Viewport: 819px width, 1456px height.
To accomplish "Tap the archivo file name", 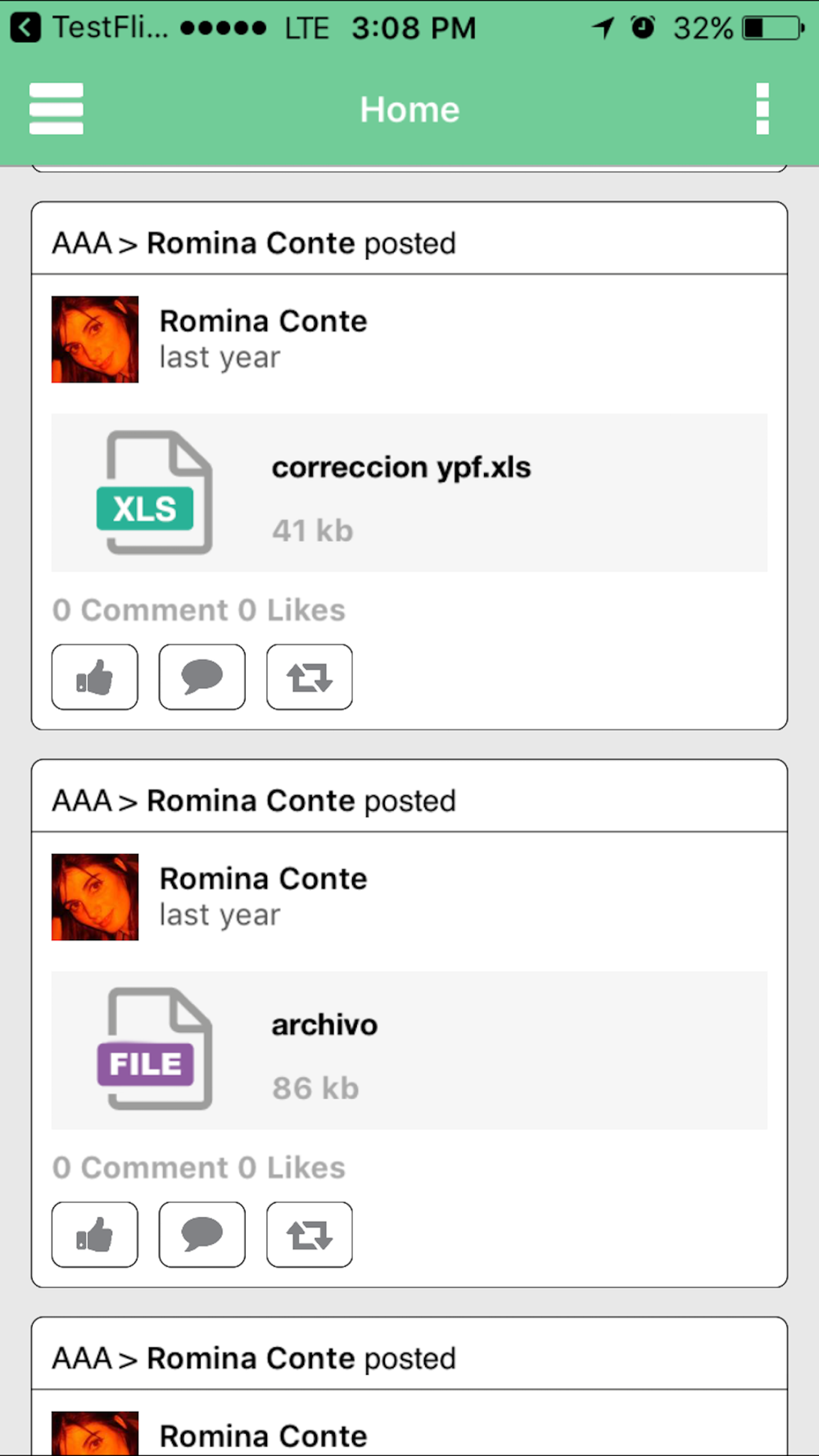I will click(x=324, y=1025).
